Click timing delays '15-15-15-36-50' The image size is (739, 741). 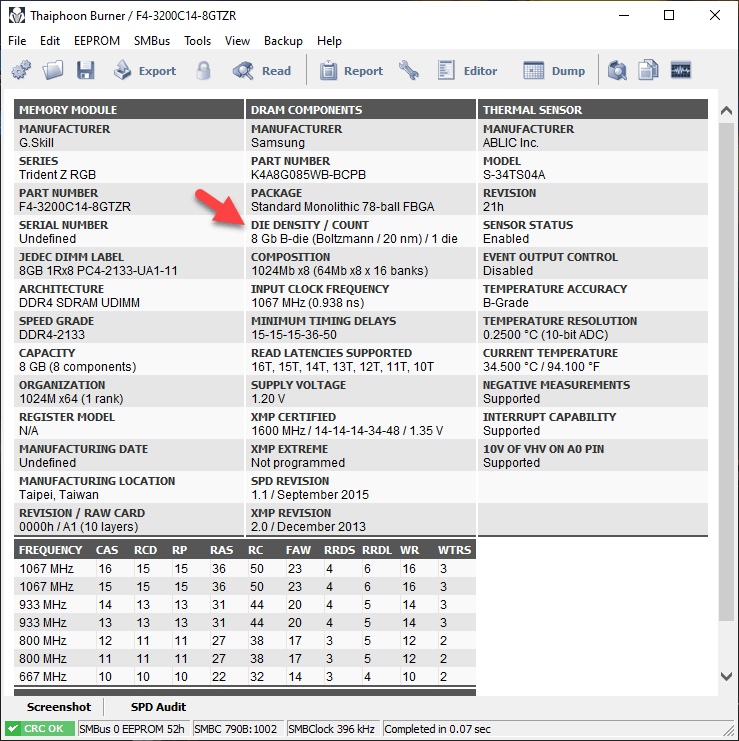pyautogui.click(x=294, y=335)
